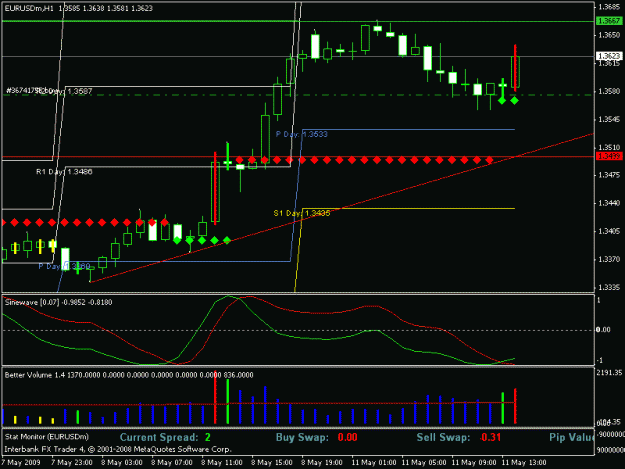Click the 1.3510 price axis label
Screen dimensions: 625x469
click(x=609, y=147)
